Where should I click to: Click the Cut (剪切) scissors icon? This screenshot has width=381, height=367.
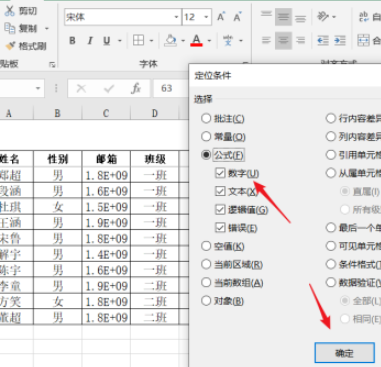[10, 11]
